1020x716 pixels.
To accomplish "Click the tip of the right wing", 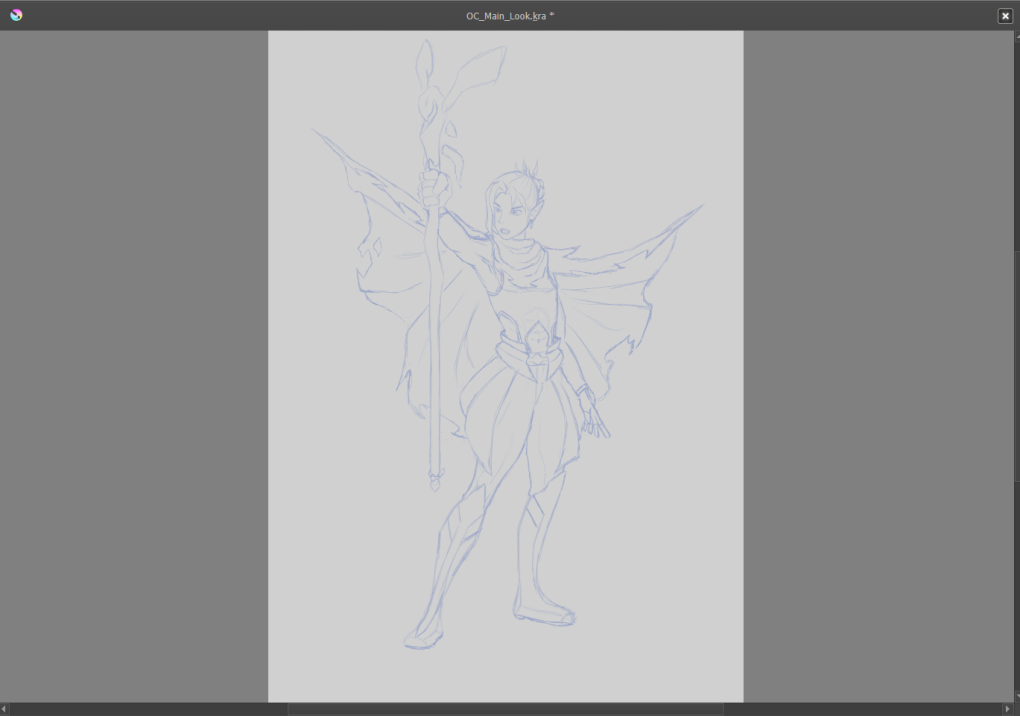I will pos(699,208).
